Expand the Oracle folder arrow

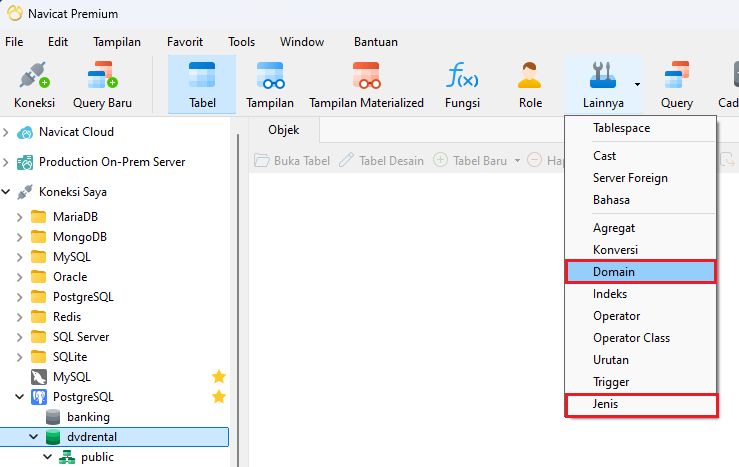pos(19,277)
